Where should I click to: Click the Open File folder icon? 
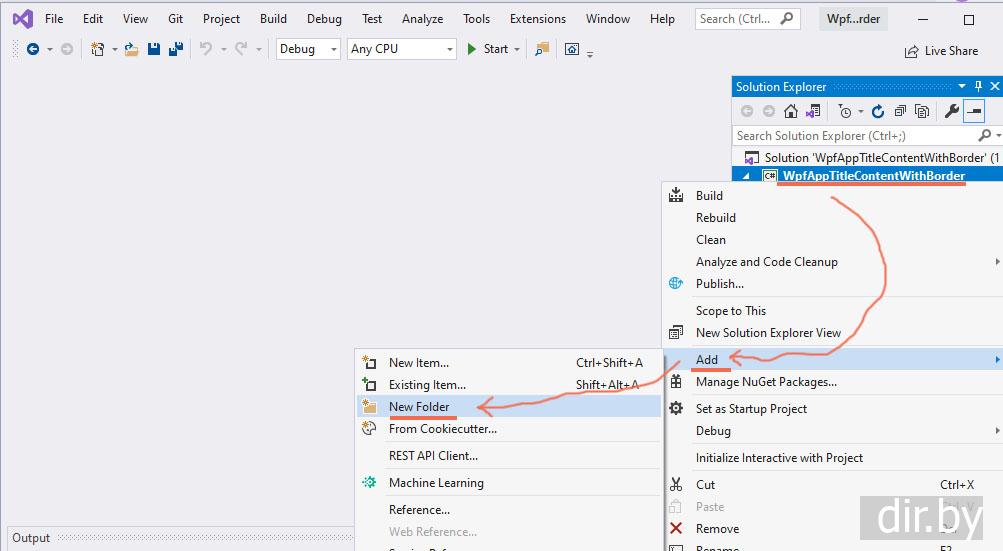(x=131, y=49)
